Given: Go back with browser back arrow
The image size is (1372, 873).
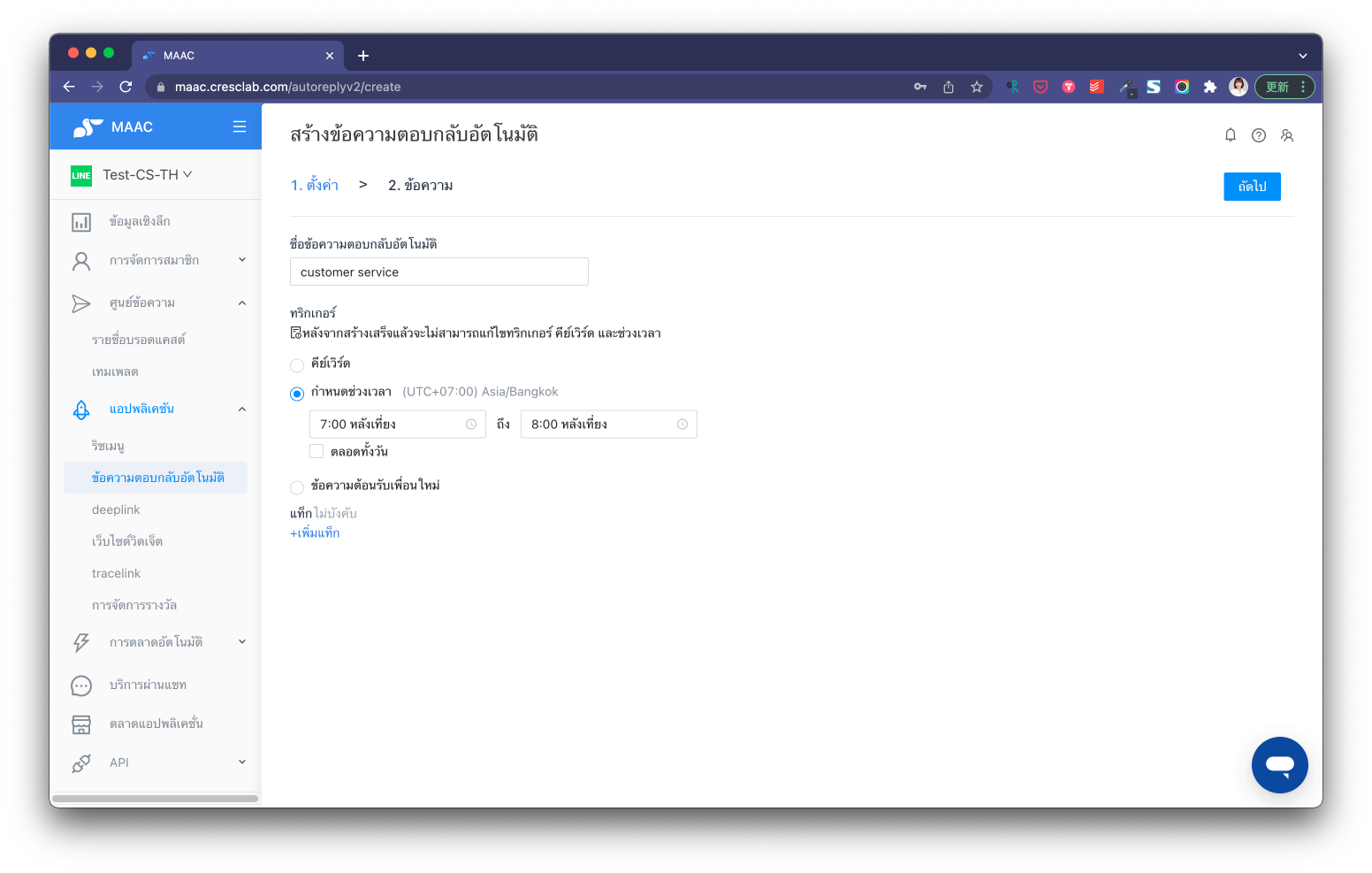Looking at the screenshot, I should click(x=69, y=87).
